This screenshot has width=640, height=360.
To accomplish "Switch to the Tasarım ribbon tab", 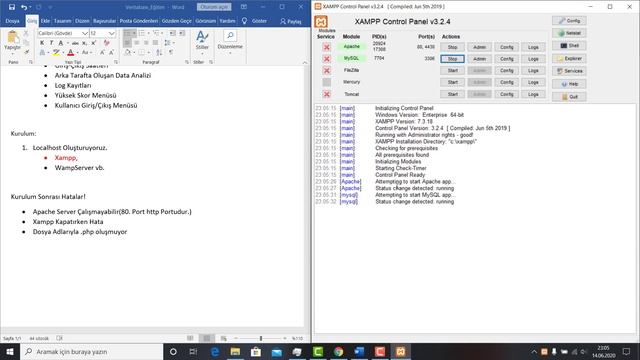I will 62,21.
